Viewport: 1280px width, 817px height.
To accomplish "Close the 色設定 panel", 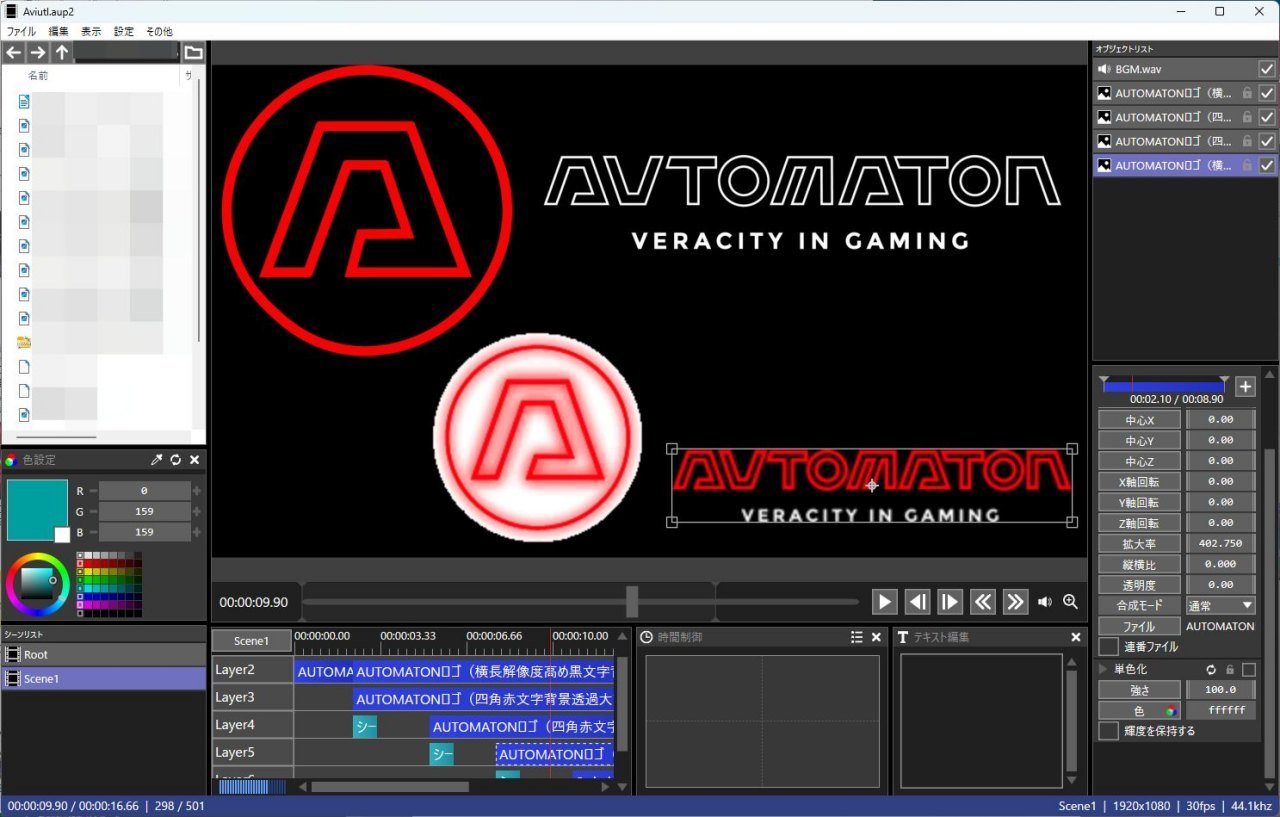I will tap(194, 460).
